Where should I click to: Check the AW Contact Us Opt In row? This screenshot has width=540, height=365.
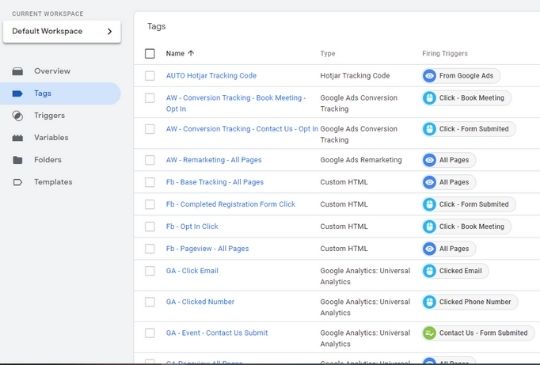tap(150, 129)
